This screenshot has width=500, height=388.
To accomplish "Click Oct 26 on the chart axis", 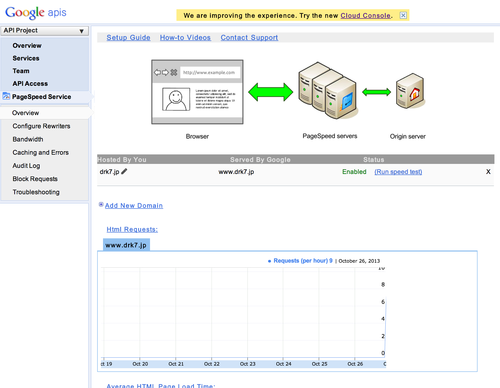I will click(355, 364).
